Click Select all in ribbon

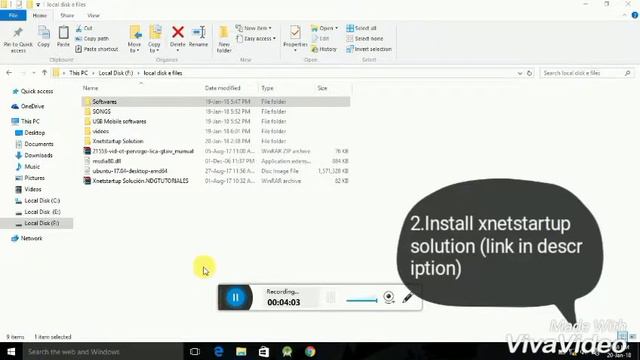tap(361, 28)
